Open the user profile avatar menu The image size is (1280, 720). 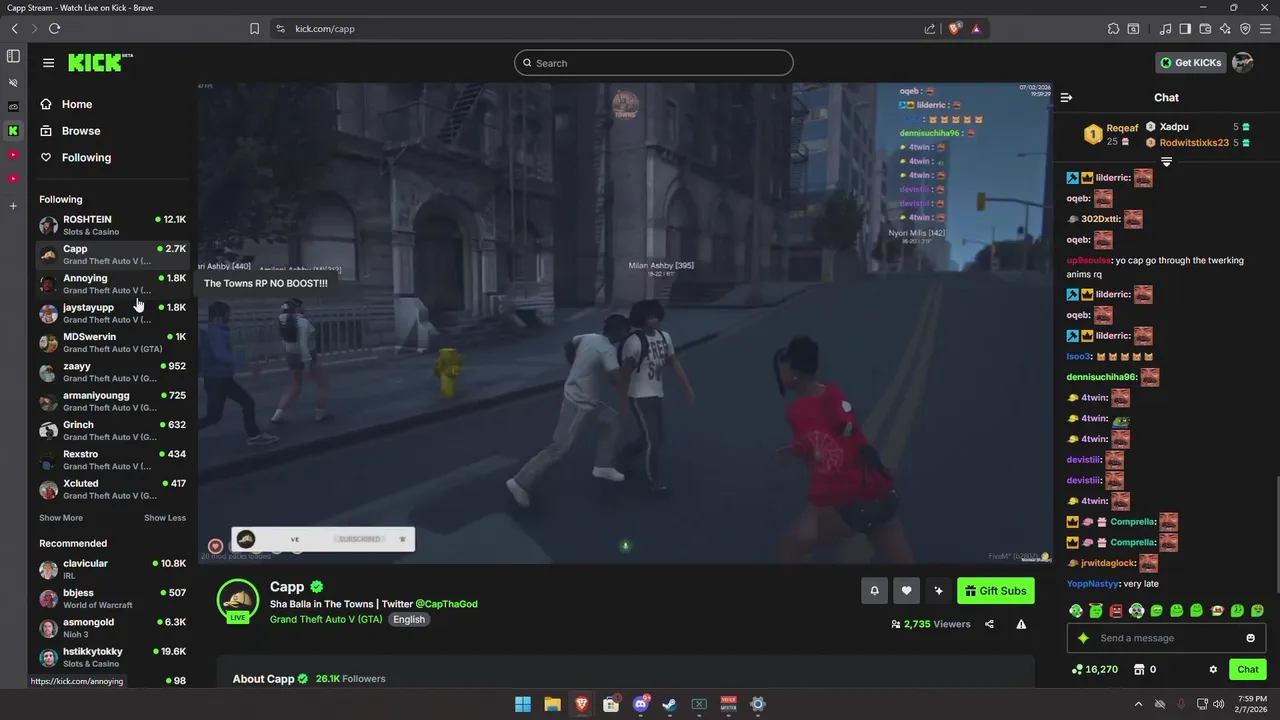(x=1243, y=63)
